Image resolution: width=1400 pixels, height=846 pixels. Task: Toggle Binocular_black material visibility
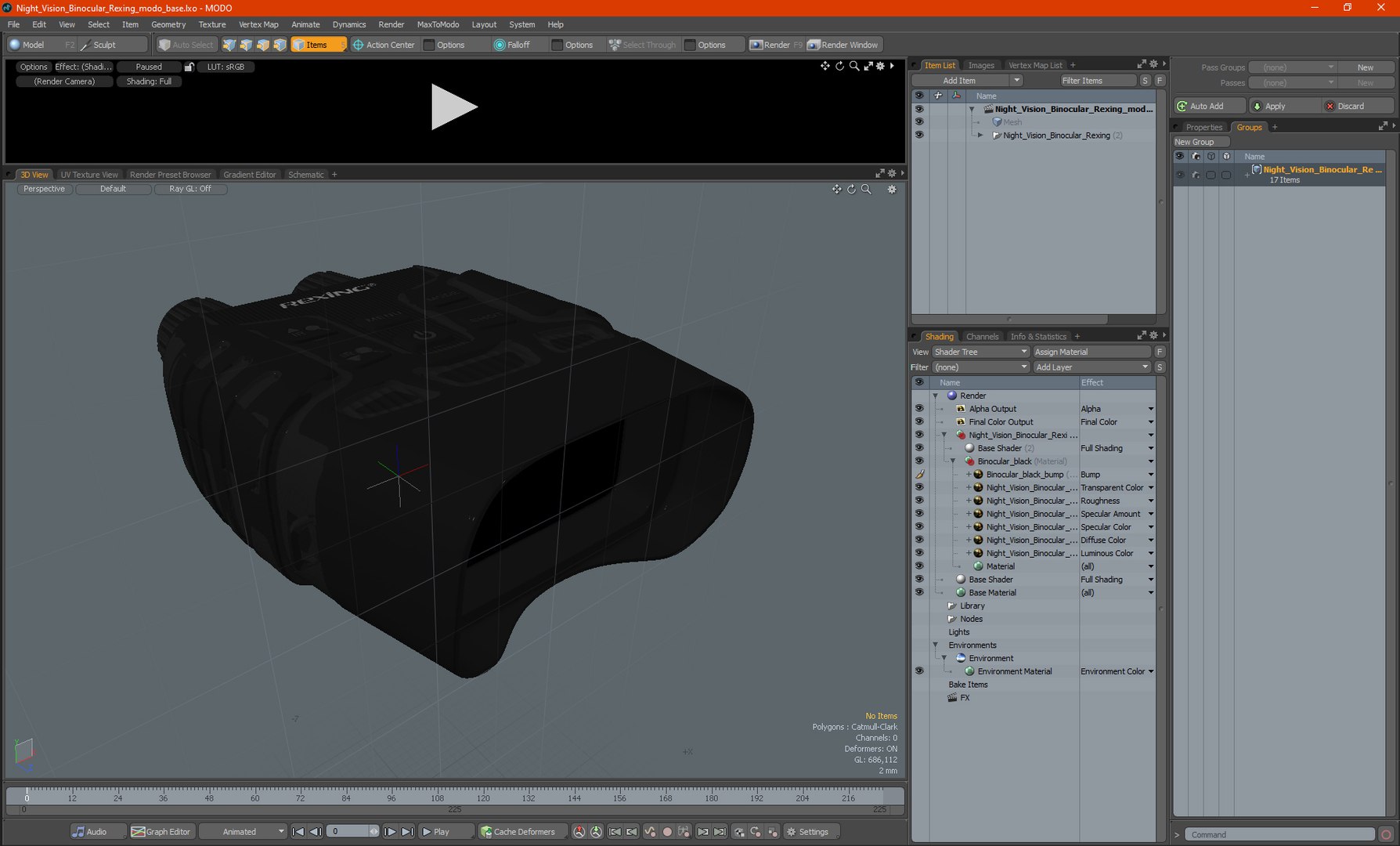919,461
